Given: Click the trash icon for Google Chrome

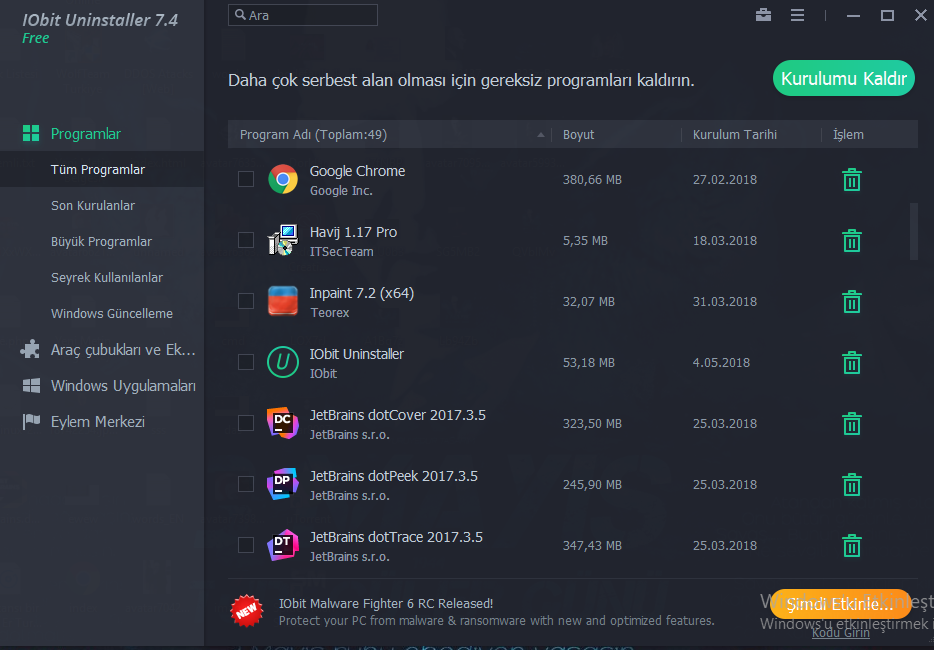Looking at the screenshot, I should point(852,179).
